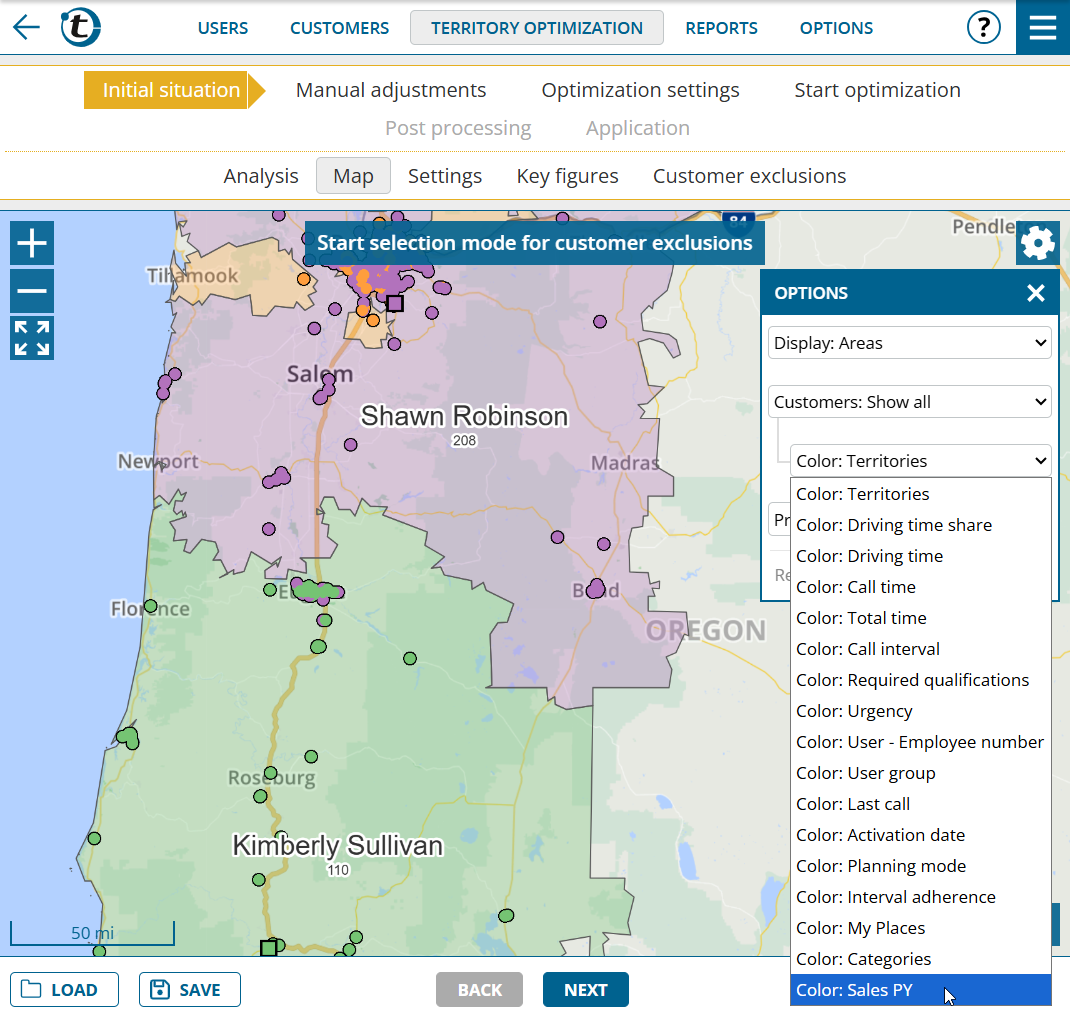Screen dimensions: 1070x1022
Task: Click the Shawn Robinson territory label
Action: pos(464,416)
